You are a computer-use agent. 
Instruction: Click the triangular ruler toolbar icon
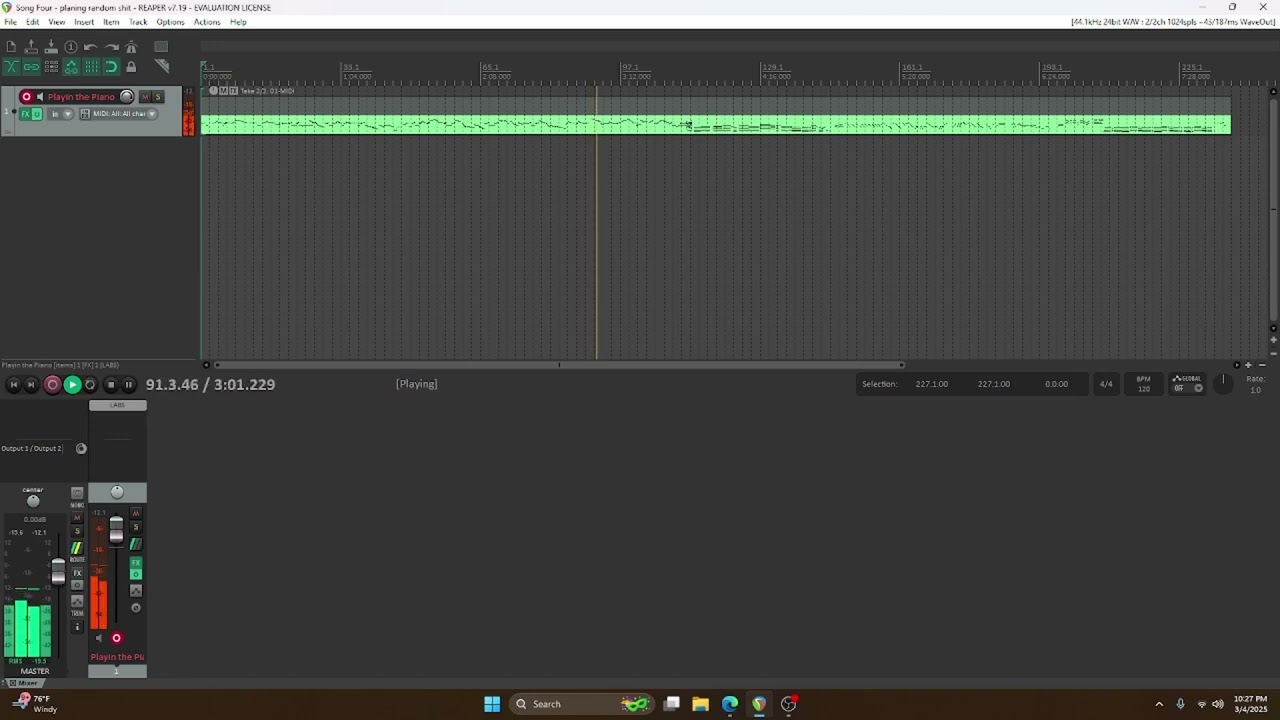(162, 67)
